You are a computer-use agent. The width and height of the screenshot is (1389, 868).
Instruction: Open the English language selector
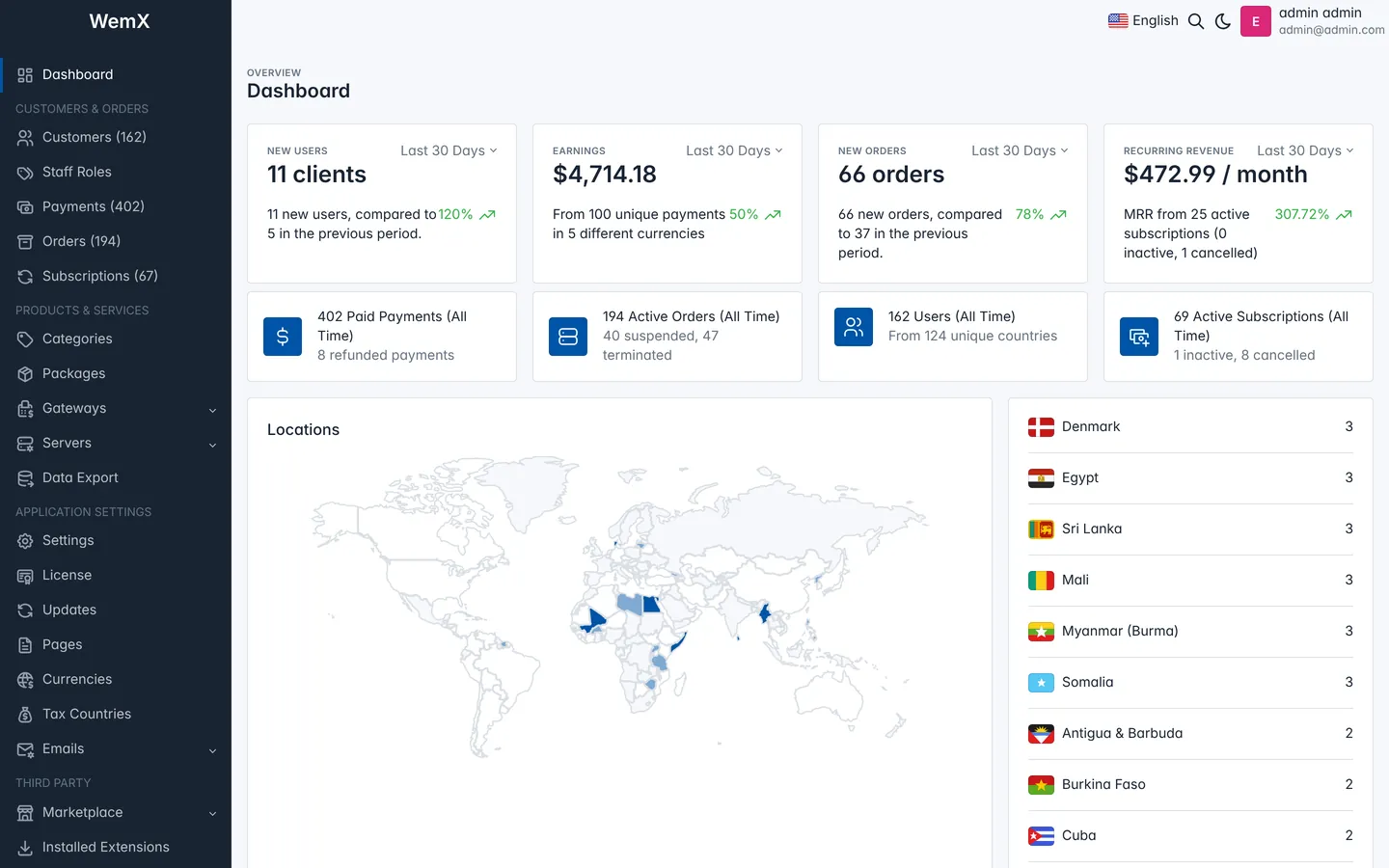[1143, 20]
